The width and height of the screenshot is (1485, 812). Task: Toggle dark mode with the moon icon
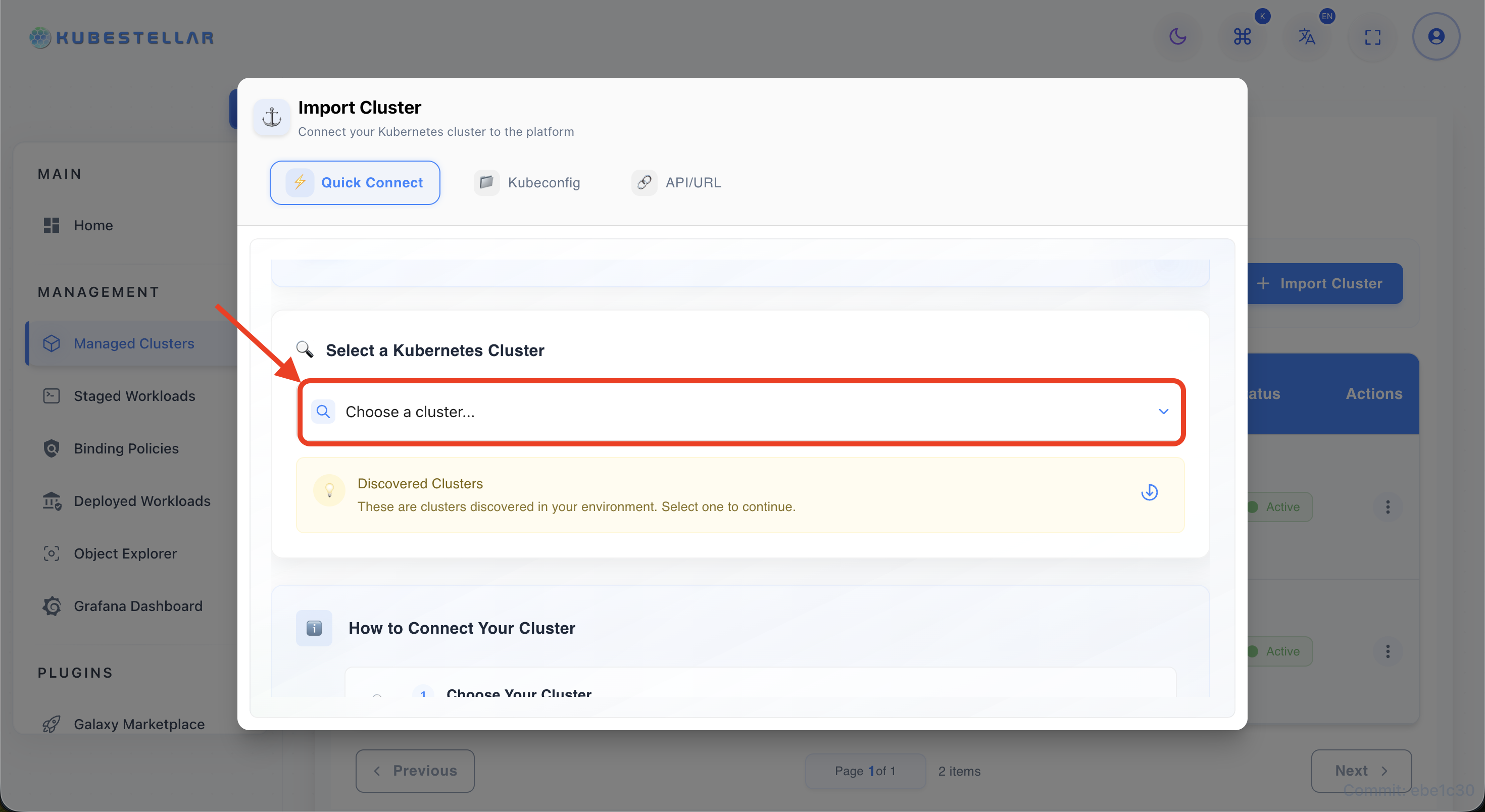[1178, 36]
